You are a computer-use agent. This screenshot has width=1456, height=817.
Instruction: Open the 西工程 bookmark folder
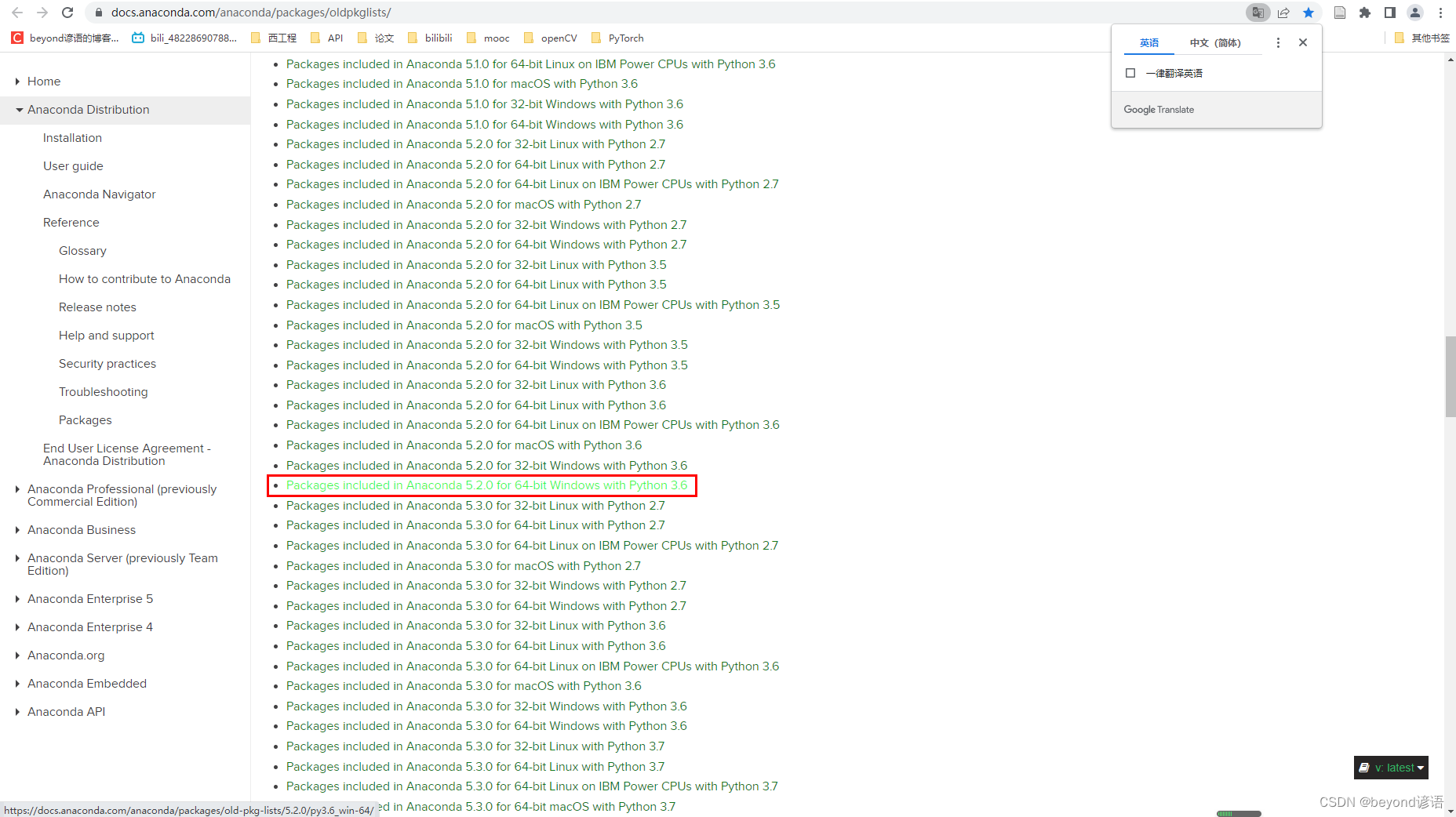tap(274, 38)
